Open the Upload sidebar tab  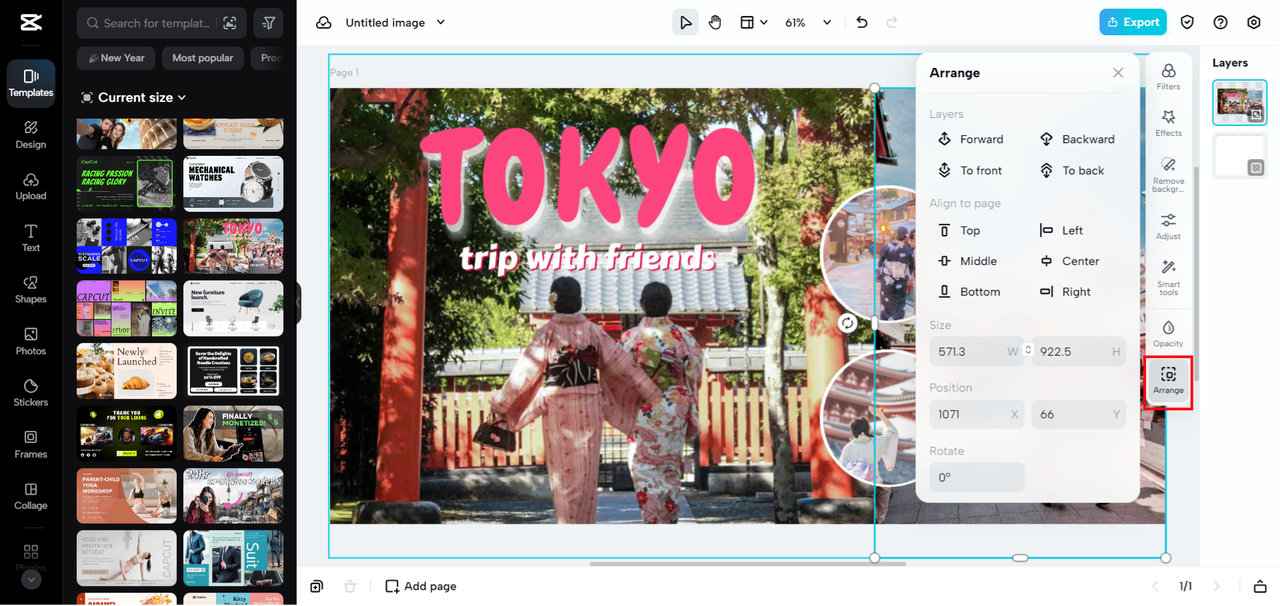pos(31,187)
